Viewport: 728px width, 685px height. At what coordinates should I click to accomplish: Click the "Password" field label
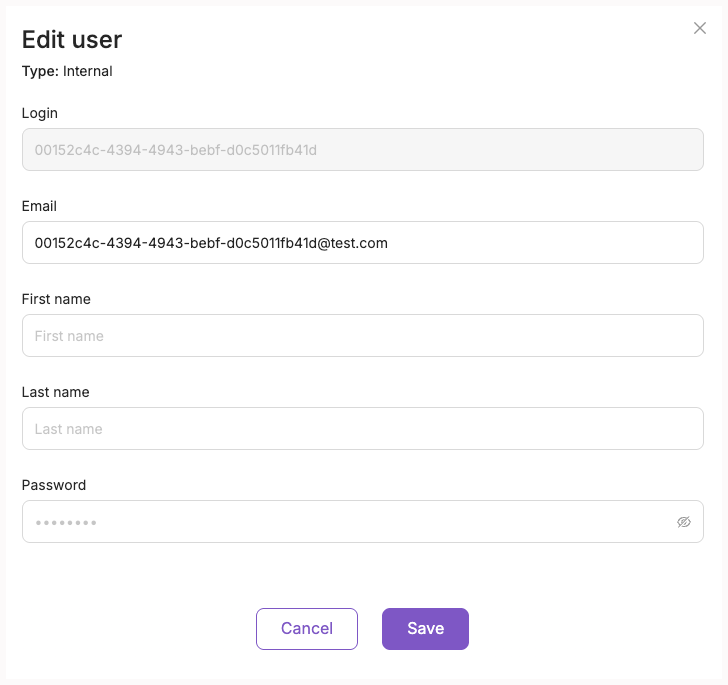pyautogui.click(x=54, y=485)
